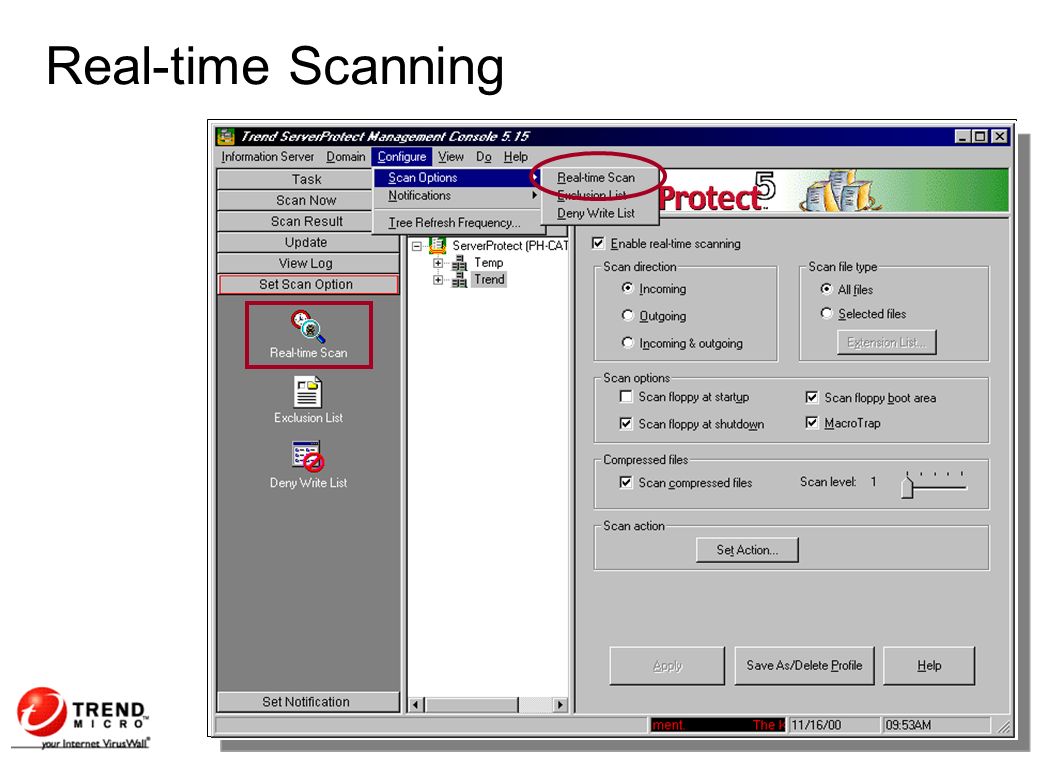Select the Trend tree label

(x=489, y=280)
